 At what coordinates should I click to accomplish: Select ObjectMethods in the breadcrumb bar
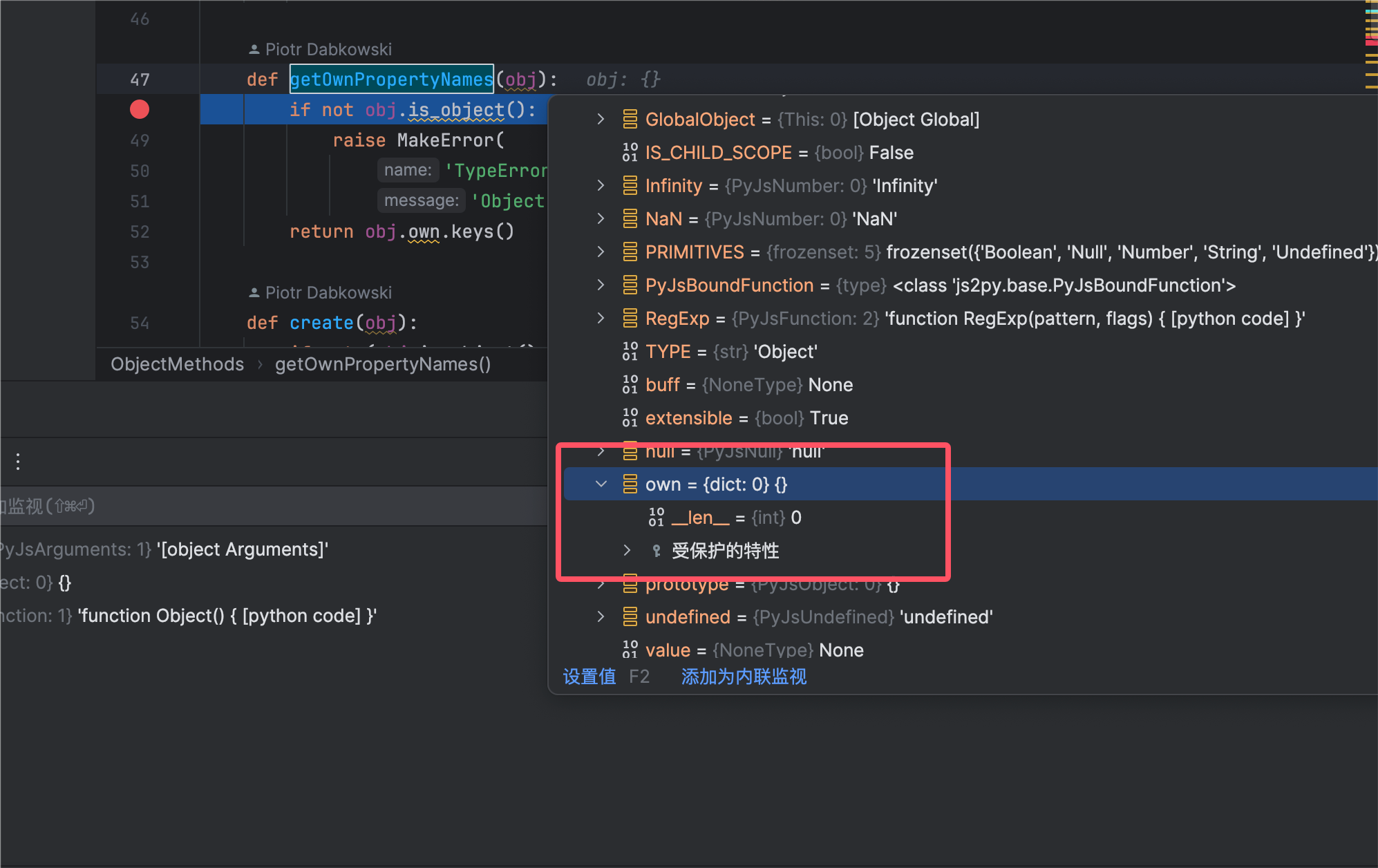point(177,364)
